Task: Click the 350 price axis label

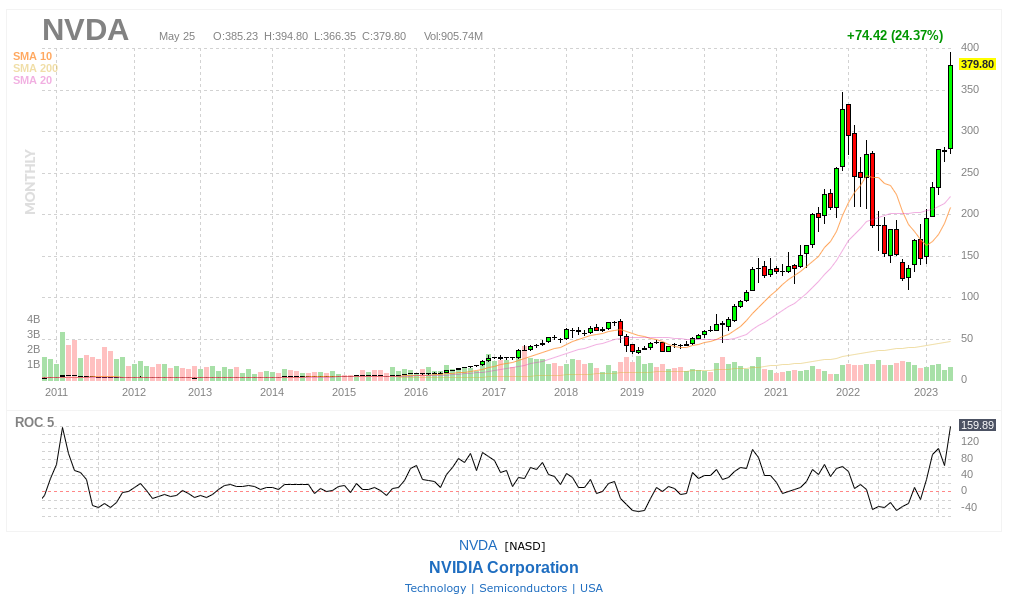Action: click(x=970, y=89)
